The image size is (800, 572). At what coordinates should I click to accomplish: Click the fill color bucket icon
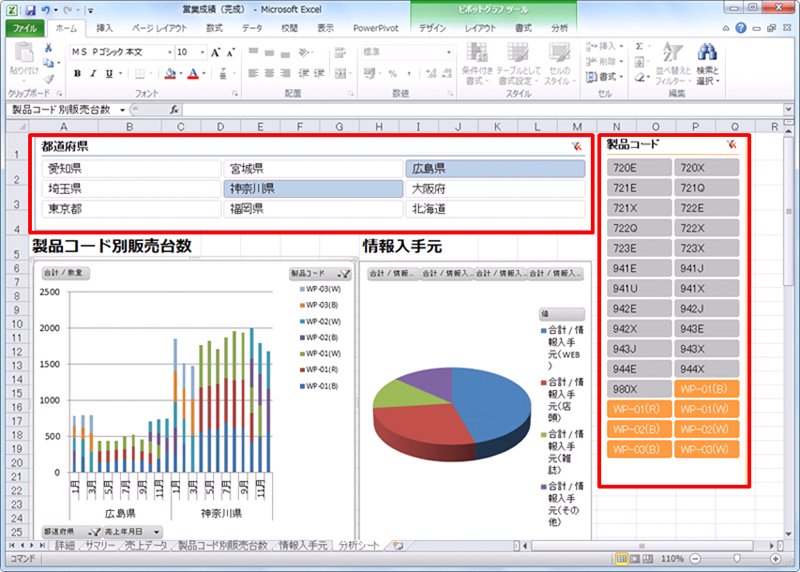pos(170,74)
